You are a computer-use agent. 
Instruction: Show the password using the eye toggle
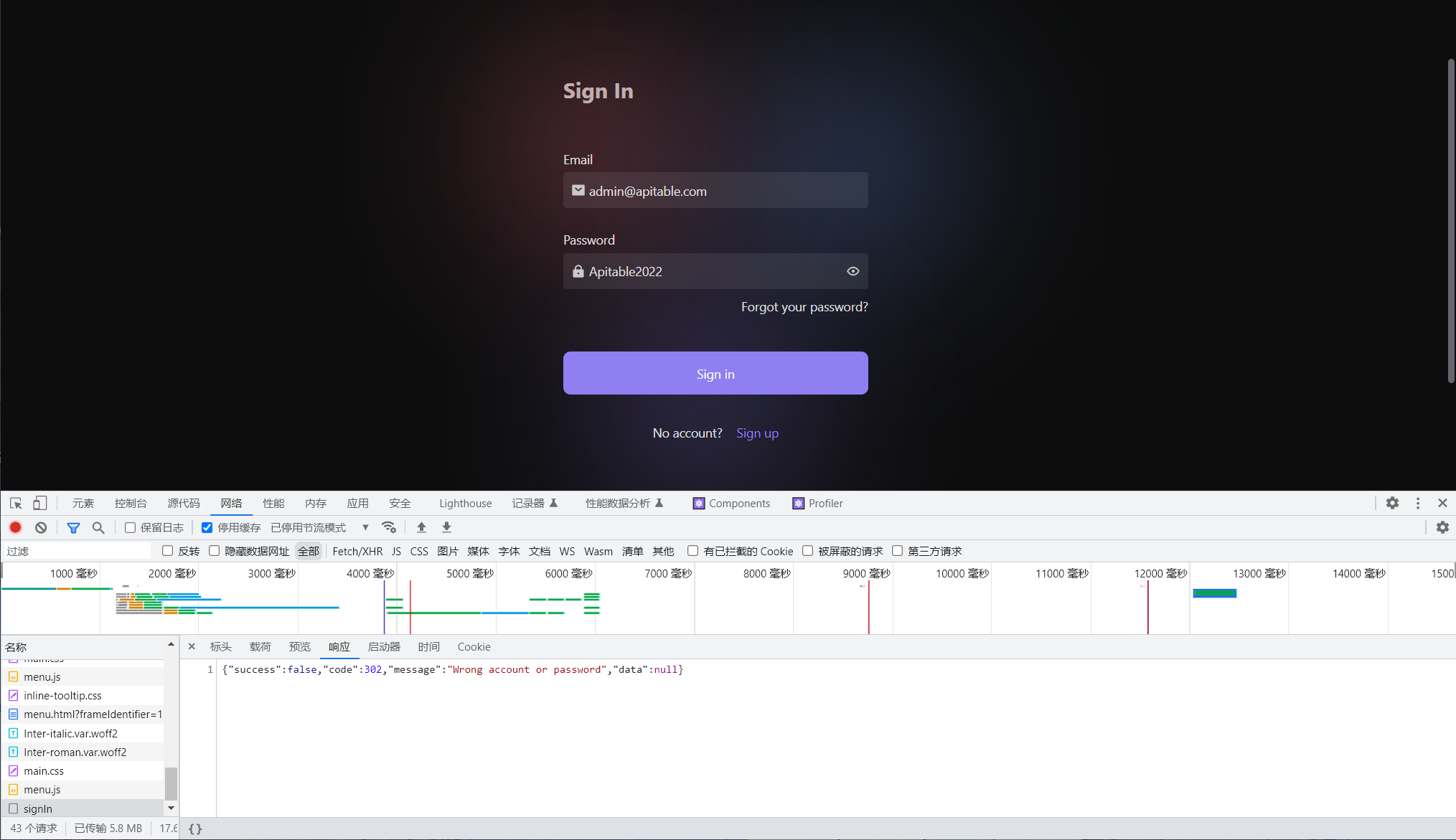click(x=853, y=271)
